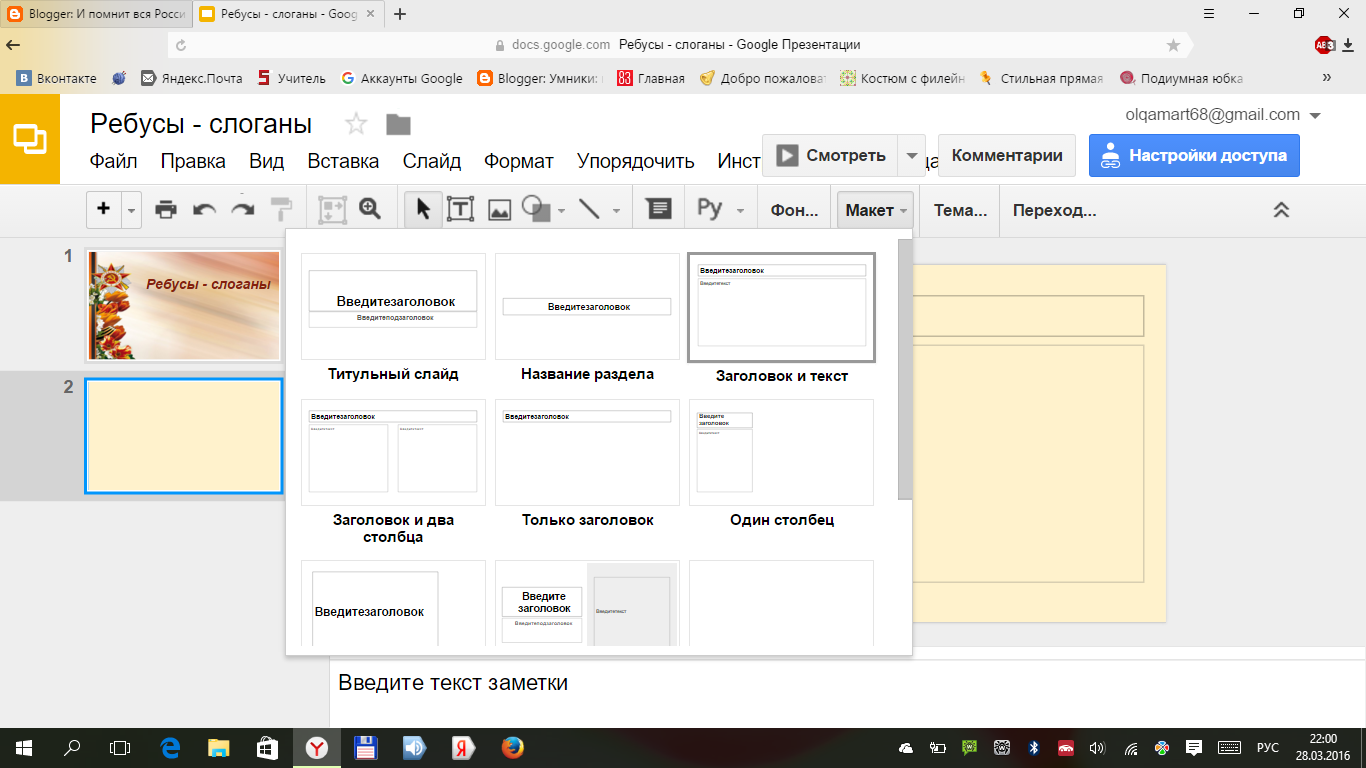Star the presentation Ребусы - слоганы

(x=356, y=124)
